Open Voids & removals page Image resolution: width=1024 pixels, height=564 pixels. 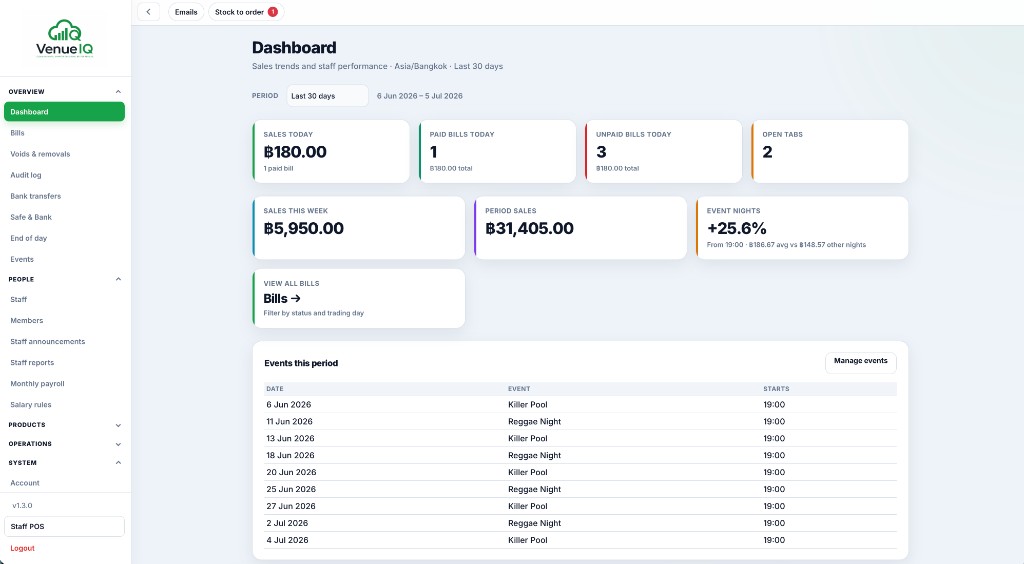click(x=64, y=154)
